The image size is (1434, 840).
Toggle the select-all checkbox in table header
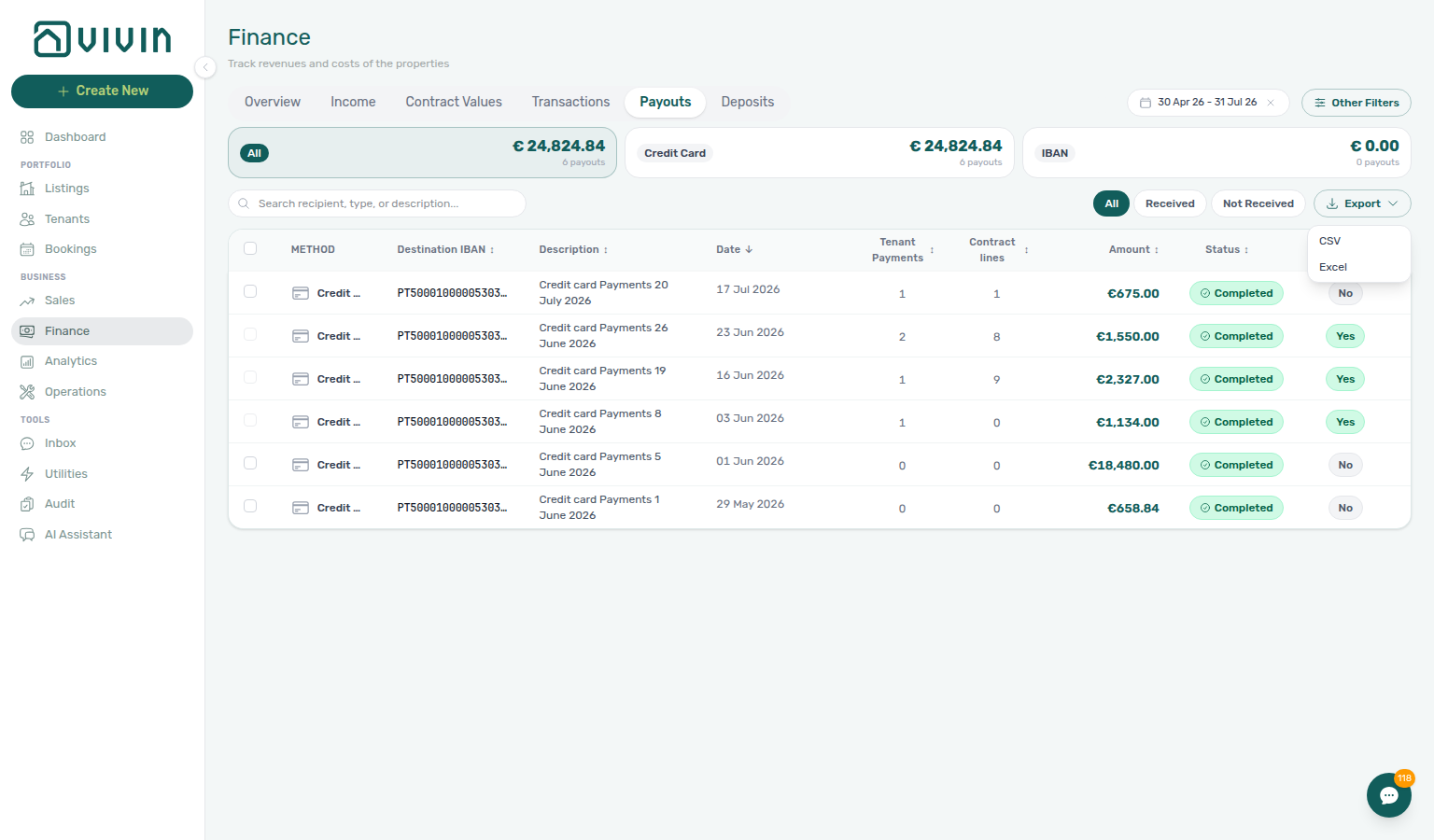click(250, 248)
